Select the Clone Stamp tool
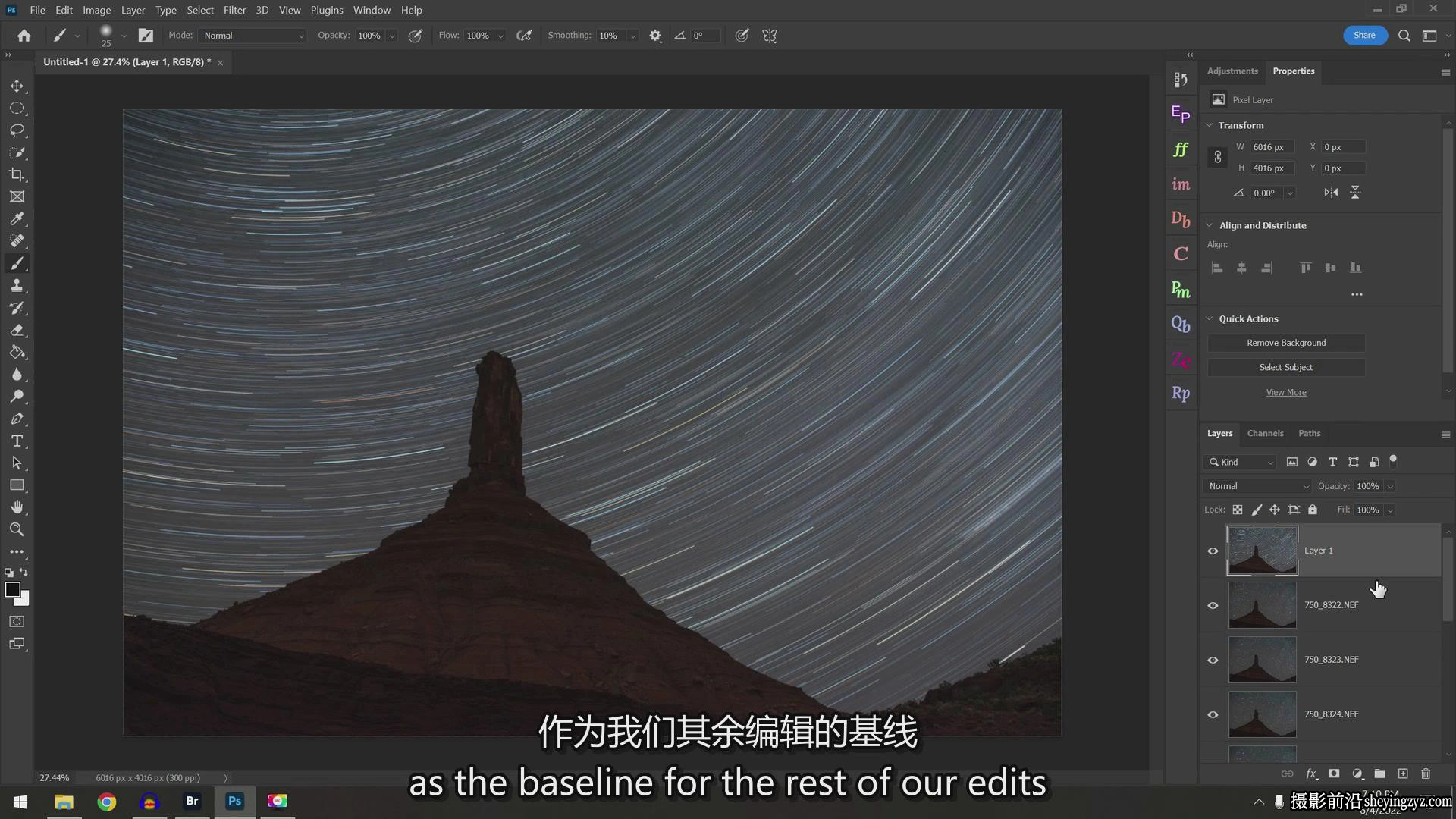The height and width of the screenshot is (819, 1456). (x=17, y=285)
